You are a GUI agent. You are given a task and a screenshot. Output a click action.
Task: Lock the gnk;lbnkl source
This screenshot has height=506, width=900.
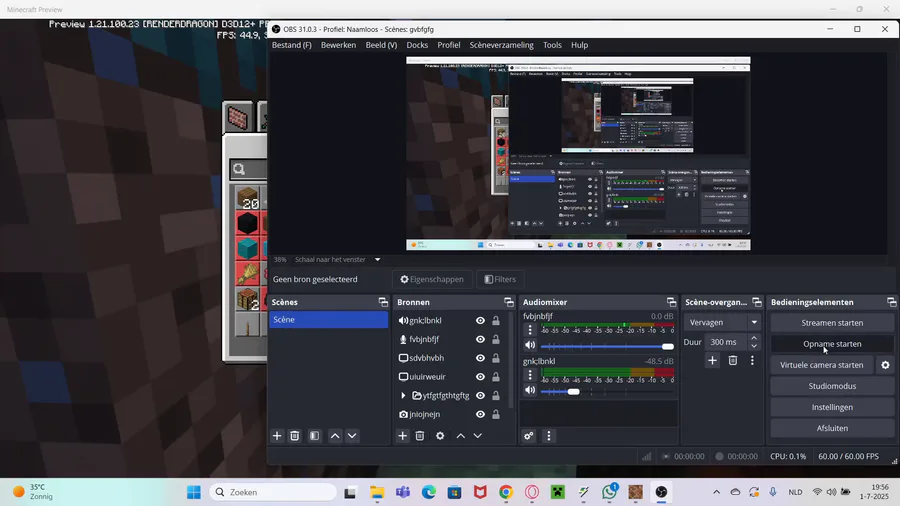pos(496,321)
